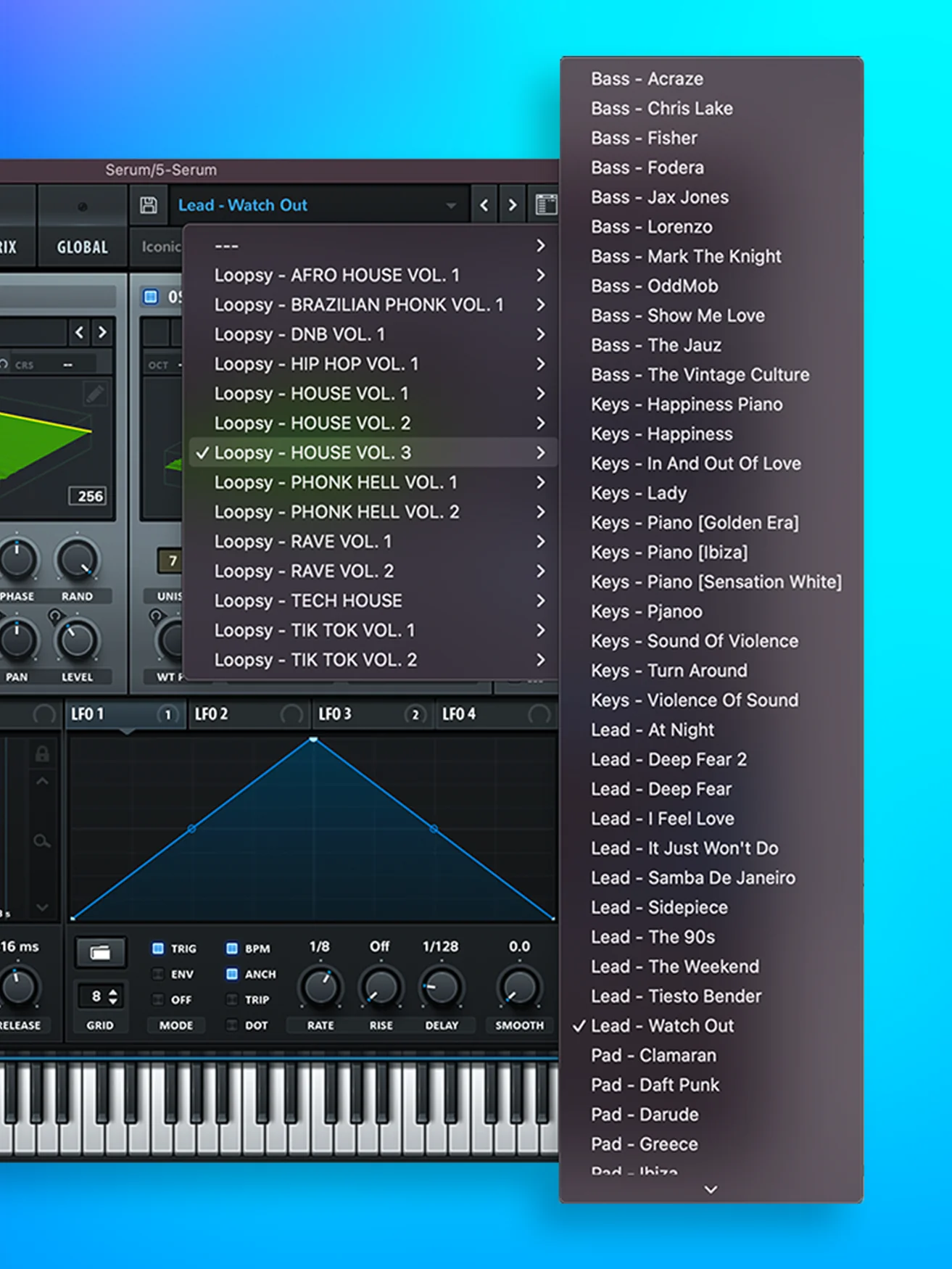
Task: Select preset Pad - Darude
Action: point(711,1115)
